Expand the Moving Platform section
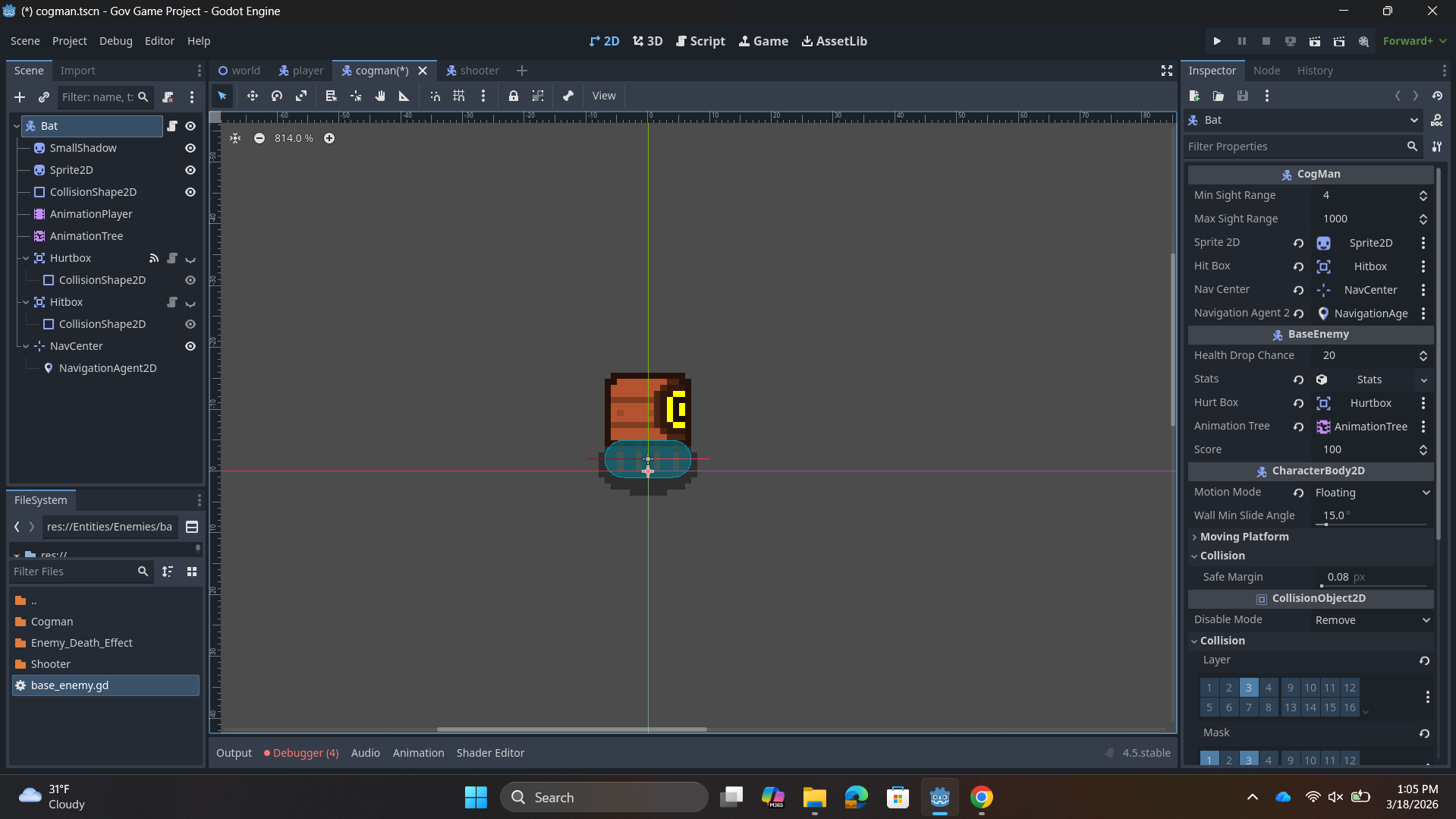 (x=1244, y=537)
